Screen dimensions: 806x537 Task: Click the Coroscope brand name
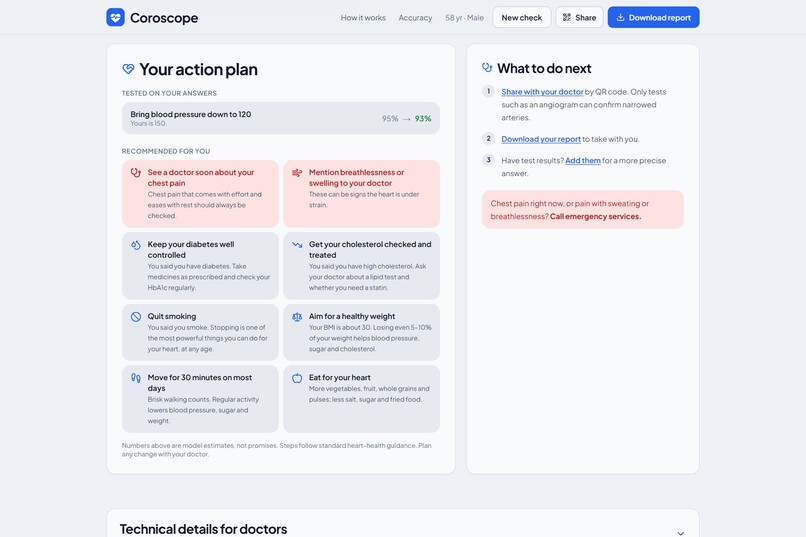pos(164,17)
